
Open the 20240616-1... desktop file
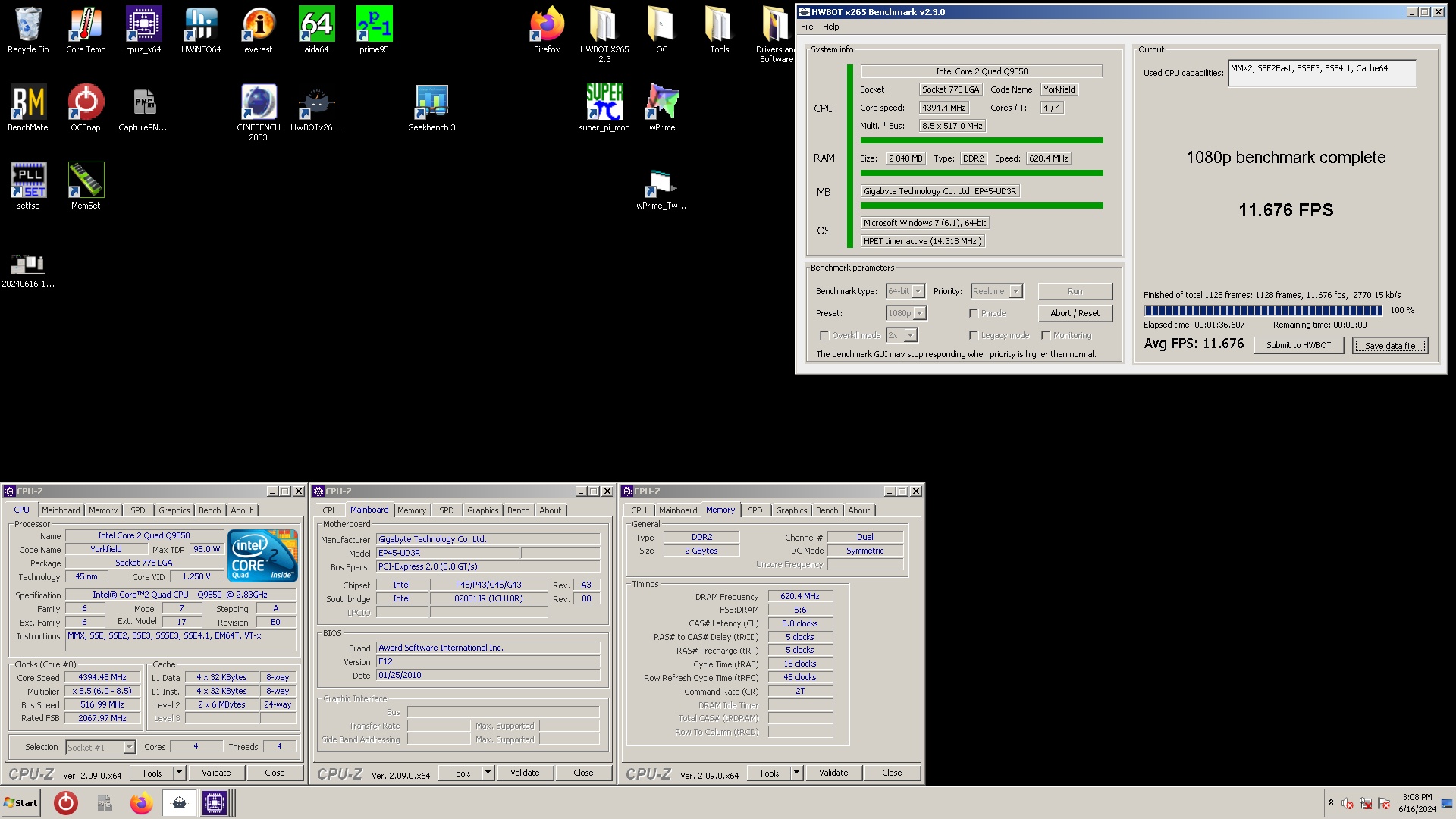click(28, 270)
